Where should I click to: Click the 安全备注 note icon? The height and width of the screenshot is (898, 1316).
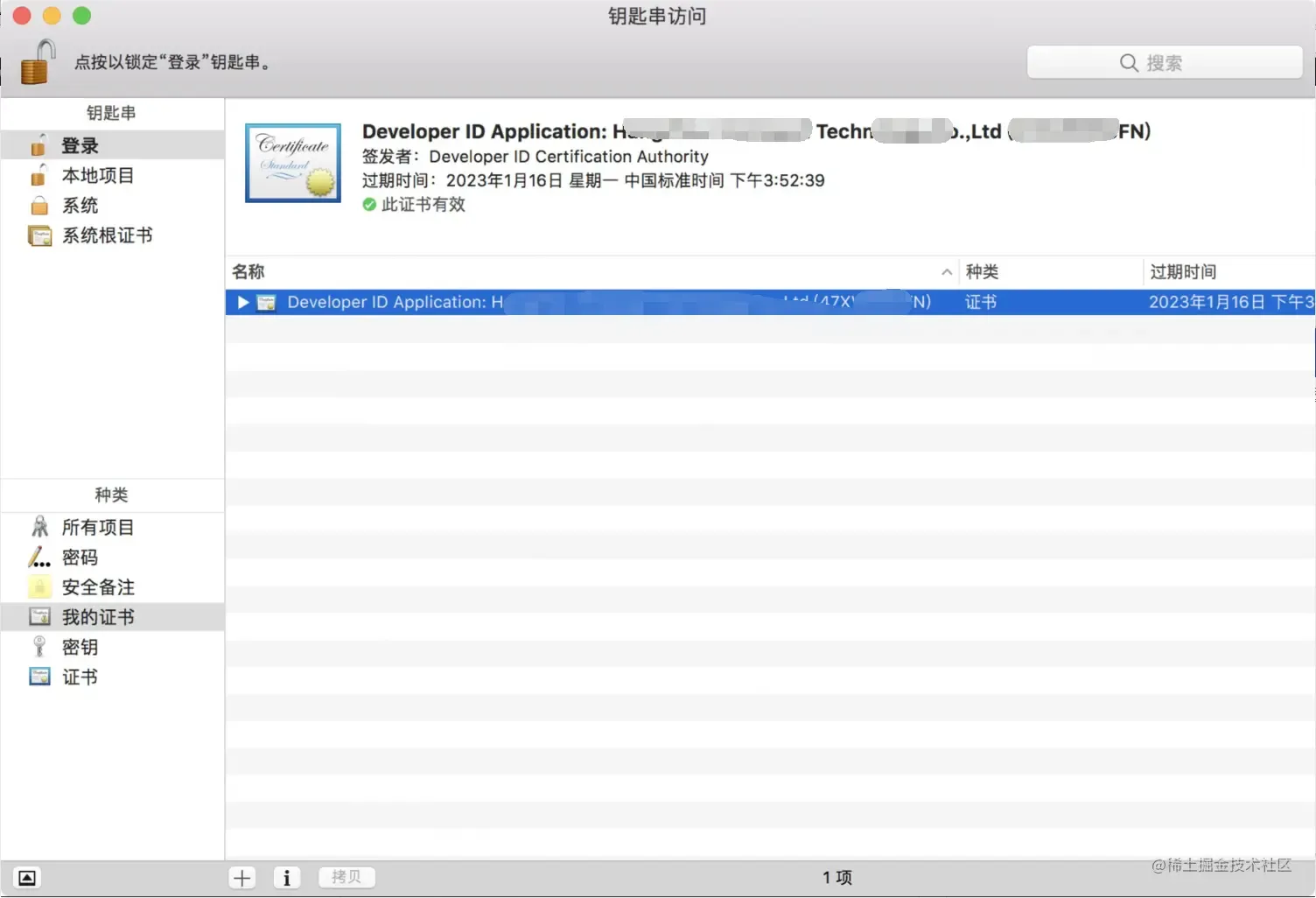click(39, 586)
